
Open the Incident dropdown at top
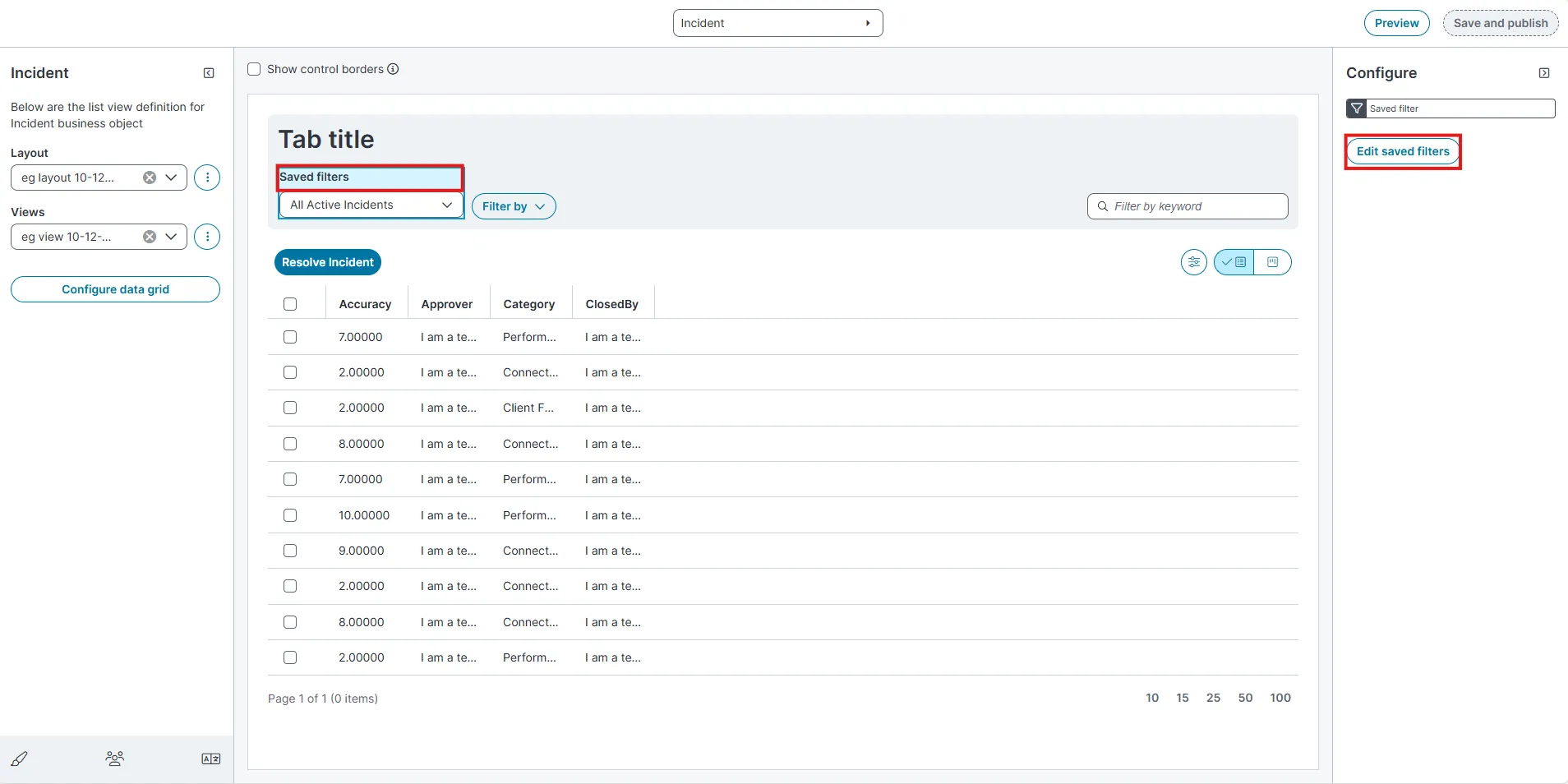[x=777, y=23]
